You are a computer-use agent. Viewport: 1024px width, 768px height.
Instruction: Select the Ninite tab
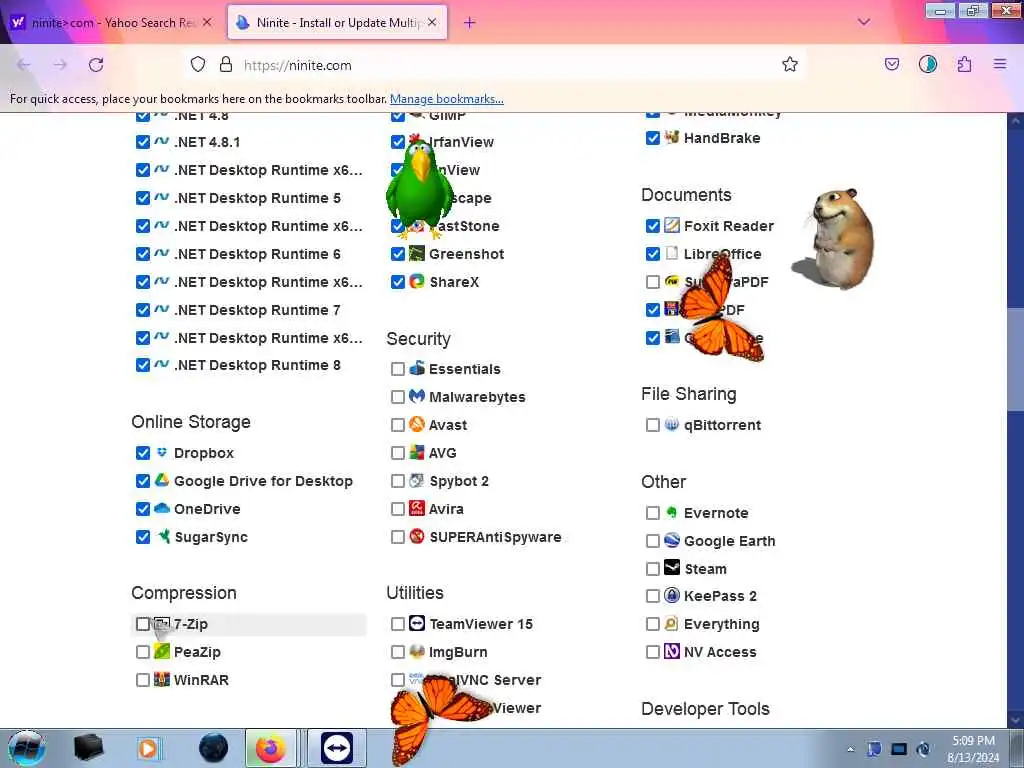coord(337,22)
